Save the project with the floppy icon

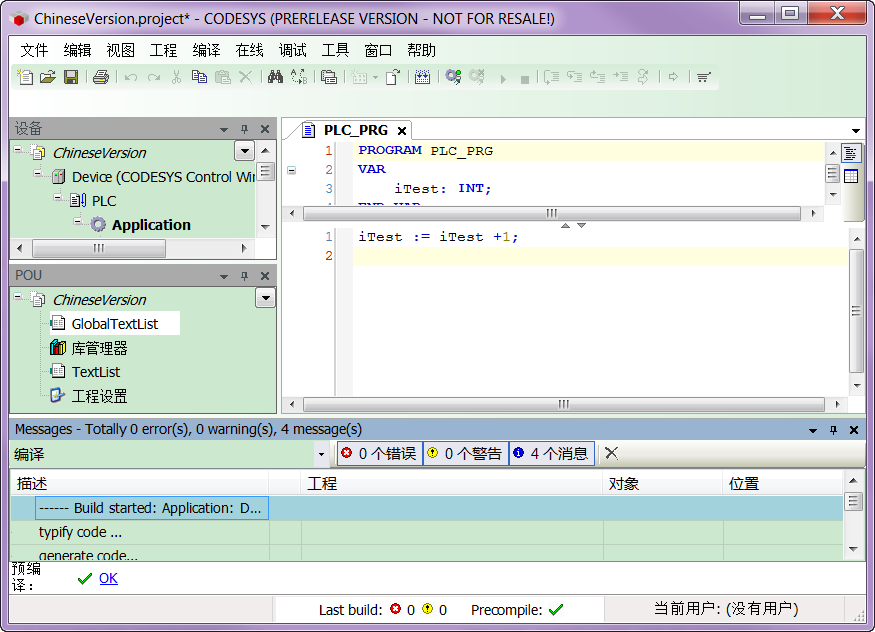(71, 77)
